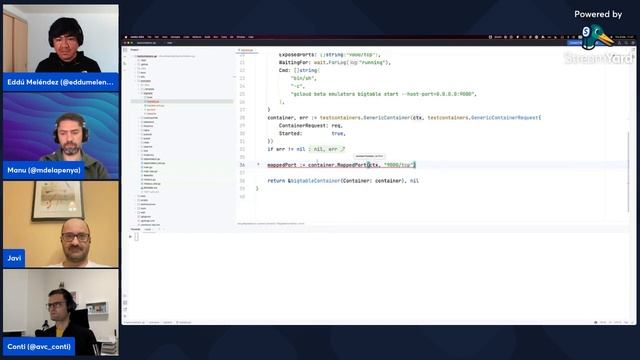
Task: Open the View menu
Action: [164, 37]
